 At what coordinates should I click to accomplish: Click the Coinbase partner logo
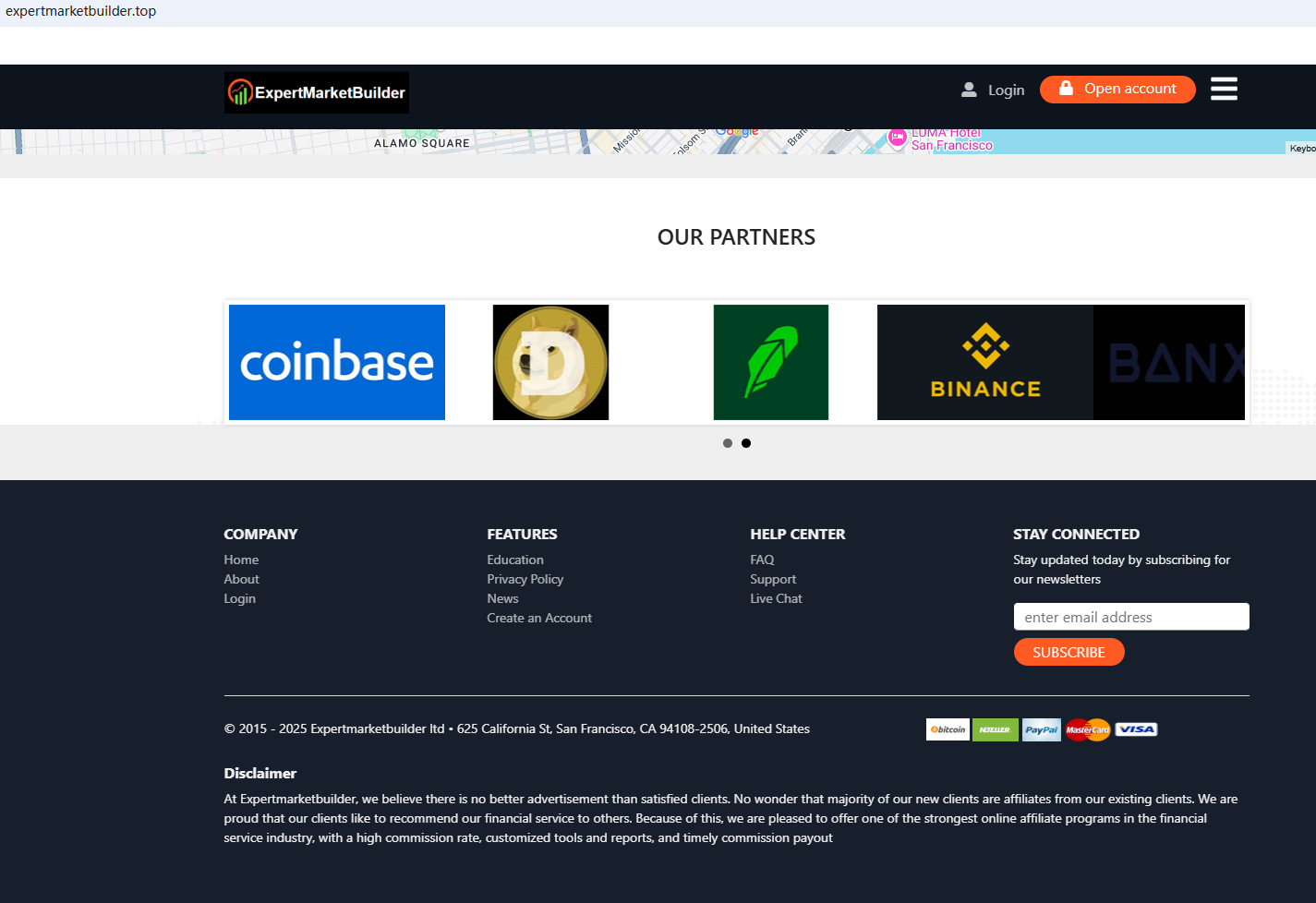[337, 362]
